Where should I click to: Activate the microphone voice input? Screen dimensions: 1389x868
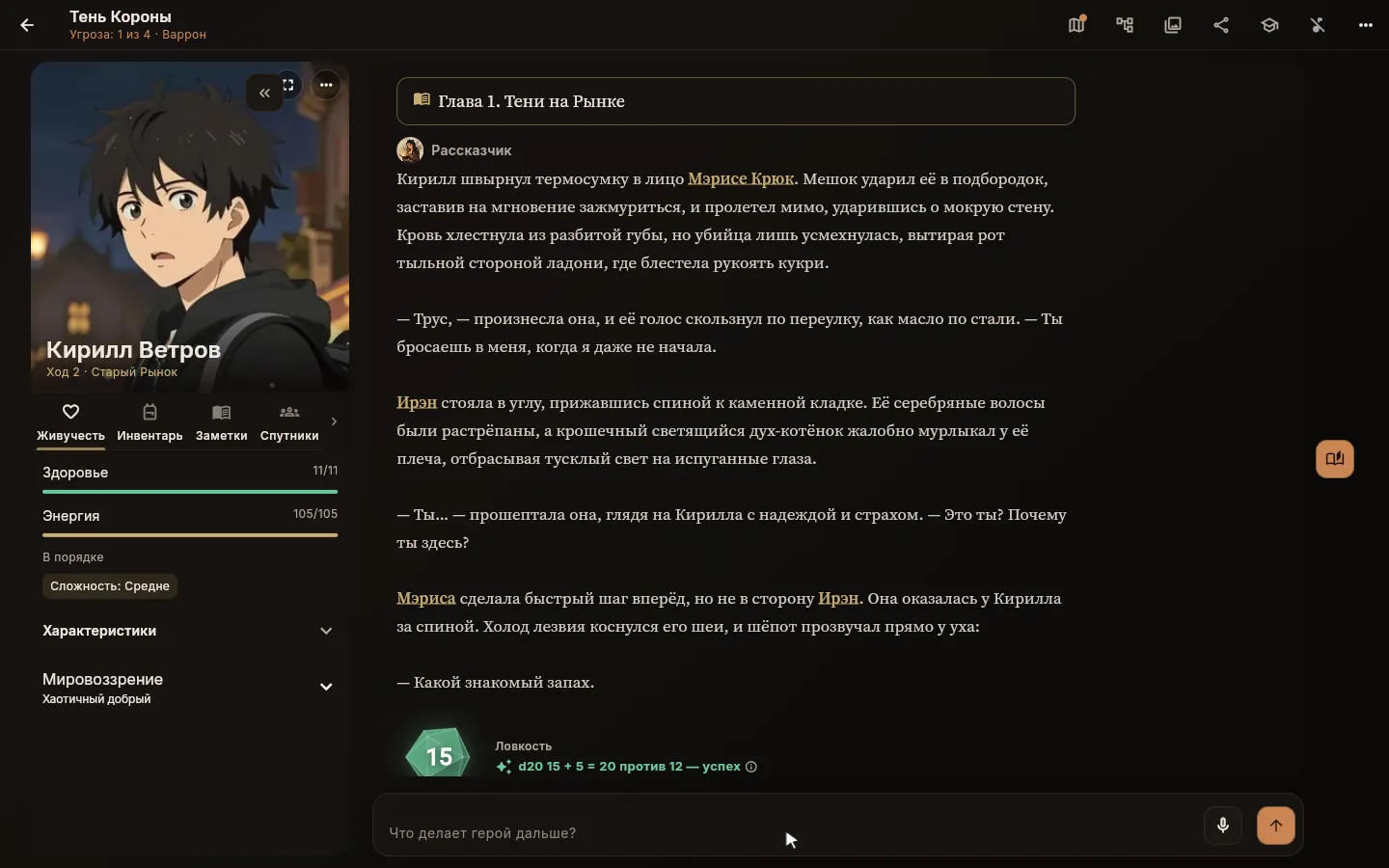click(1223, 826)
